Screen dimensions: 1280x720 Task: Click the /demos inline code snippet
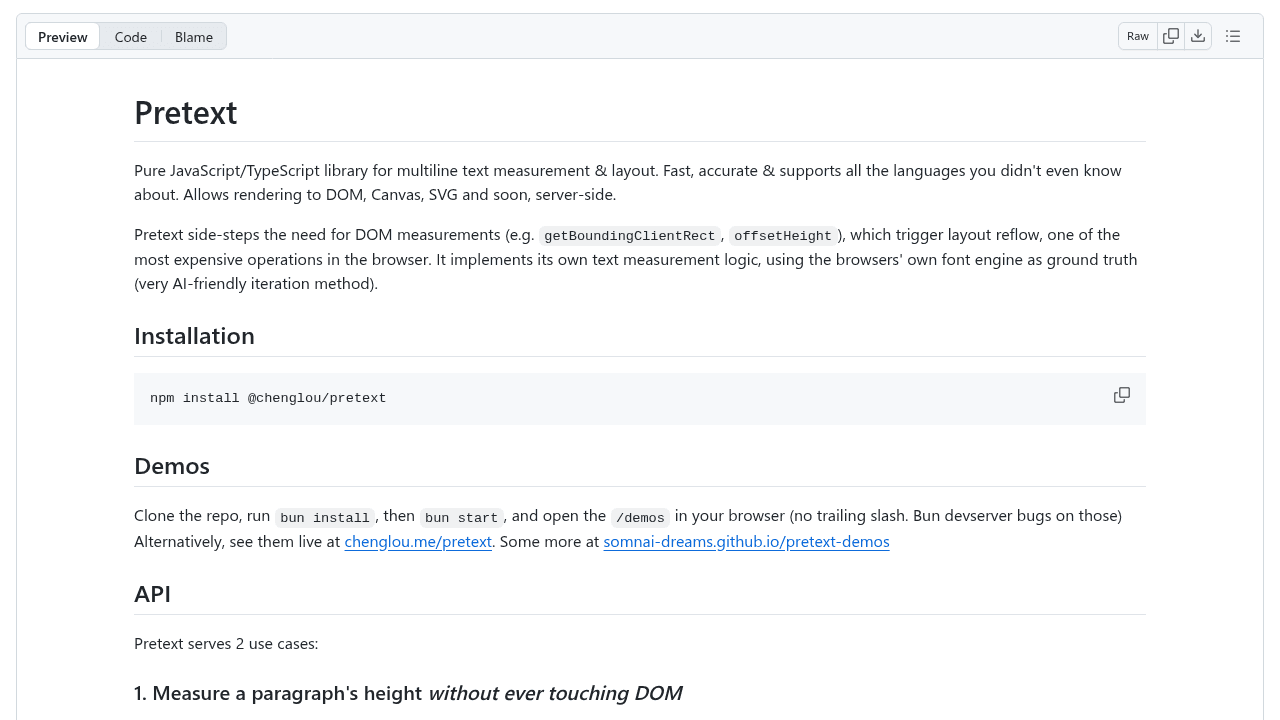coord(640,517)
